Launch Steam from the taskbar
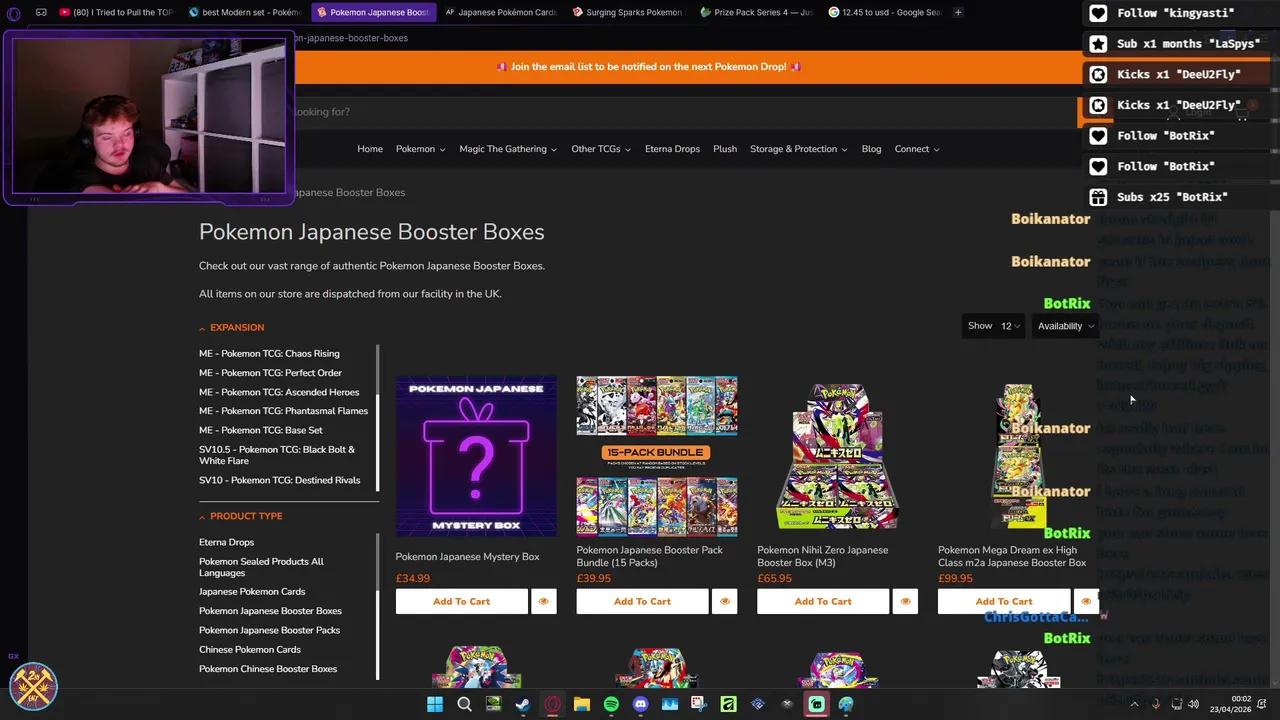This screenshot has width=1280, height=720. [x=522, y=705]
